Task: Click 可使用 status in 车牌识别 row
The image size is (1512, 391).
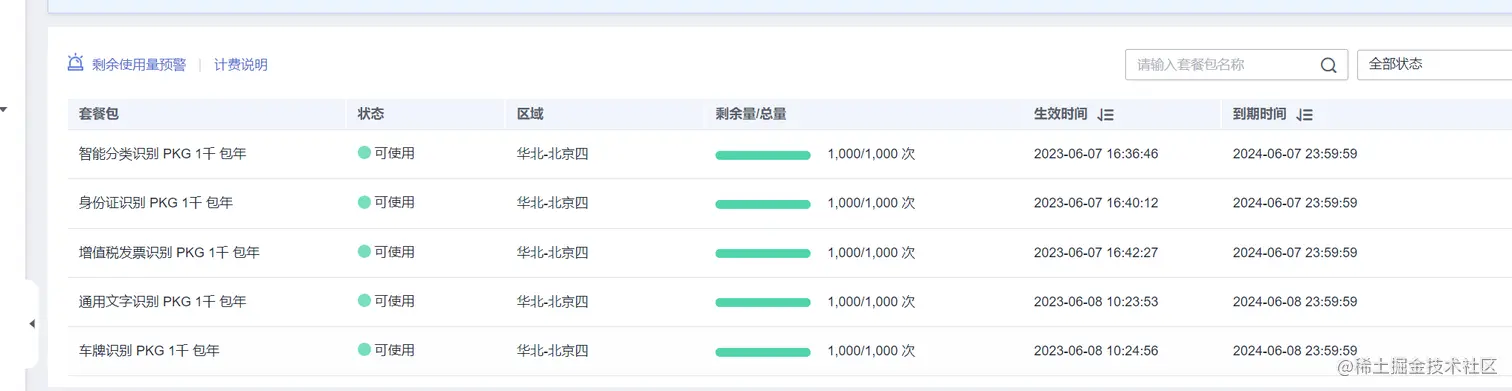Action: (394, 350)
